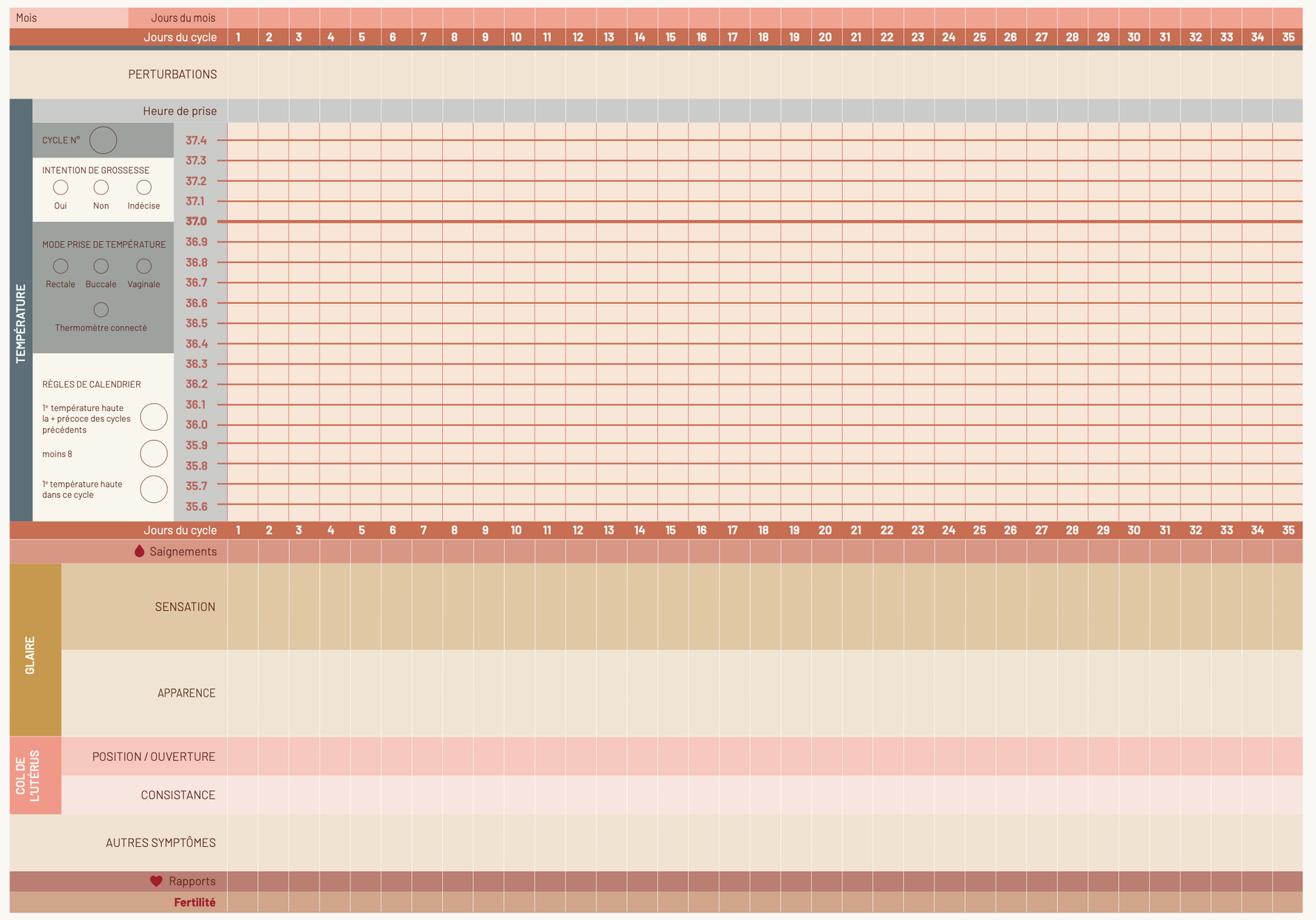The width and height of the screenshot is (1316, 920).
Task: Click the red Fertilité label
Action: 194,902
